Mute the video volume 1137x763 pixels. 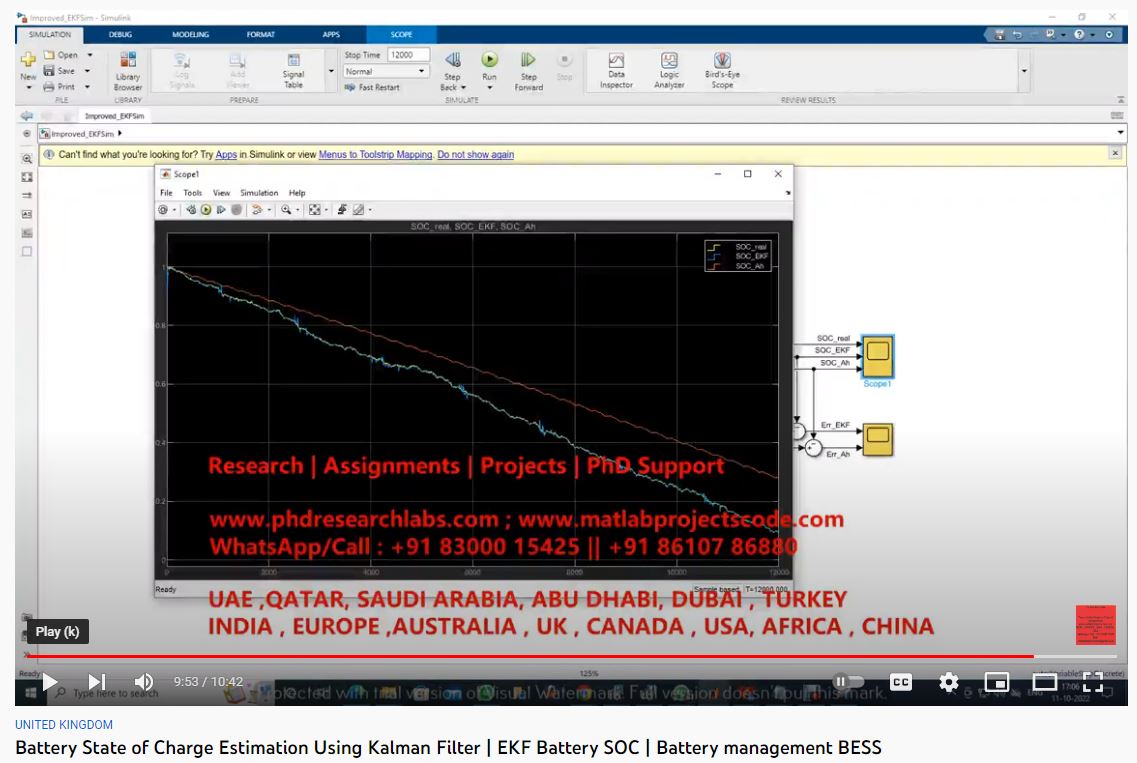(x=144, y=682)
